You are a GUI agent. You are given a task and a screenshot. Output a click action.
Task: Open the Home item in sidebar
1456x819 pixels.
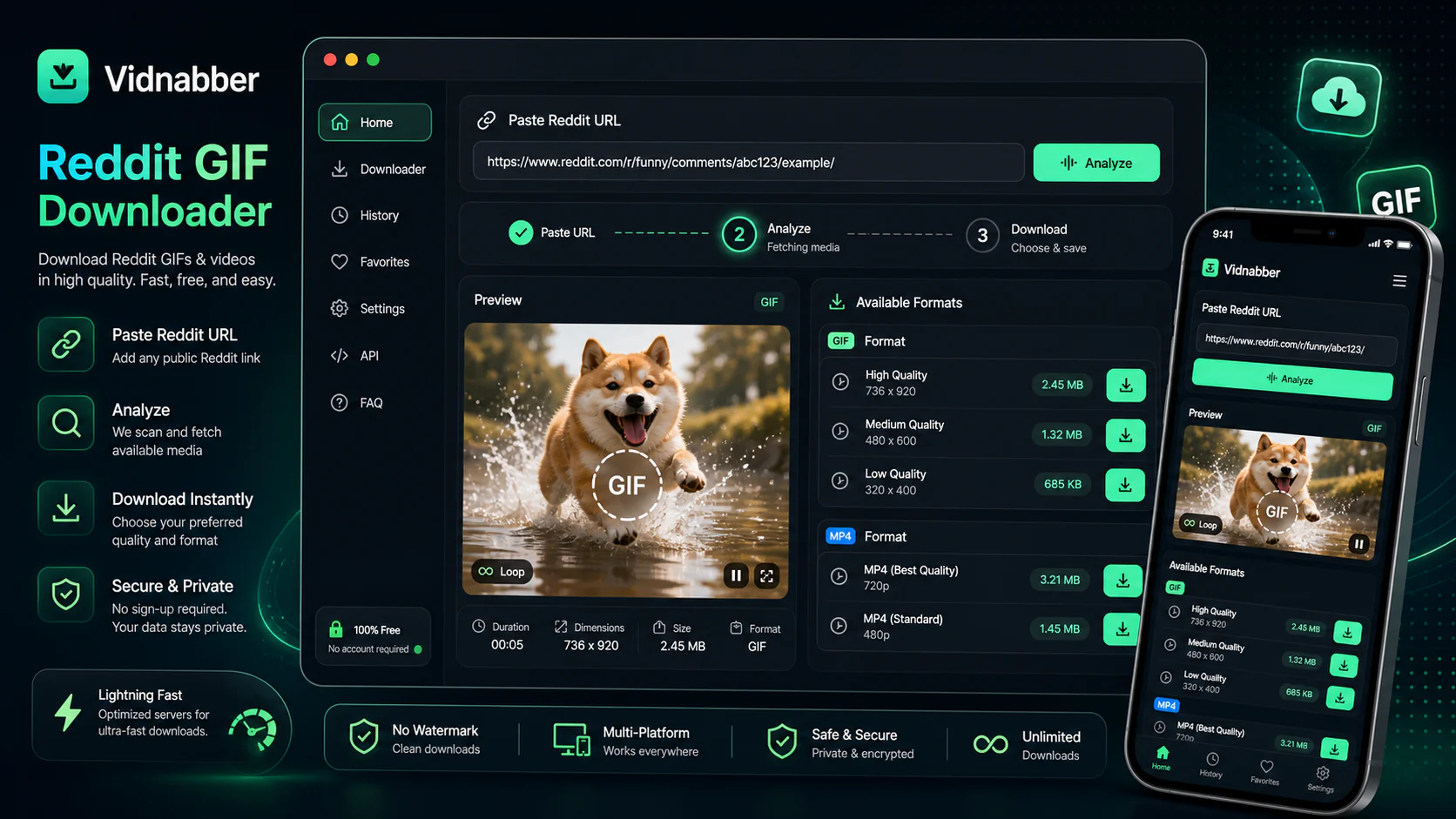click(374, 122)
